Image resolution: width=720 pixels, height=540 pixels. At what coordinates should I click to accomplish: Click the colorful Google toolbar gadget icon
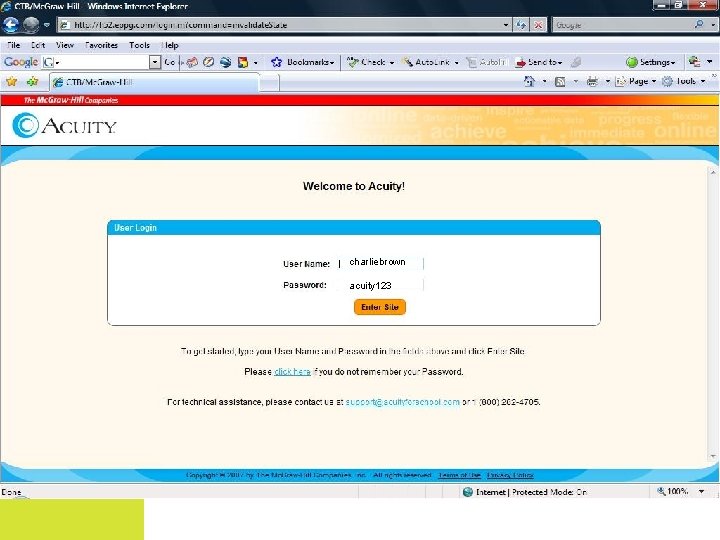pos(243,62)
